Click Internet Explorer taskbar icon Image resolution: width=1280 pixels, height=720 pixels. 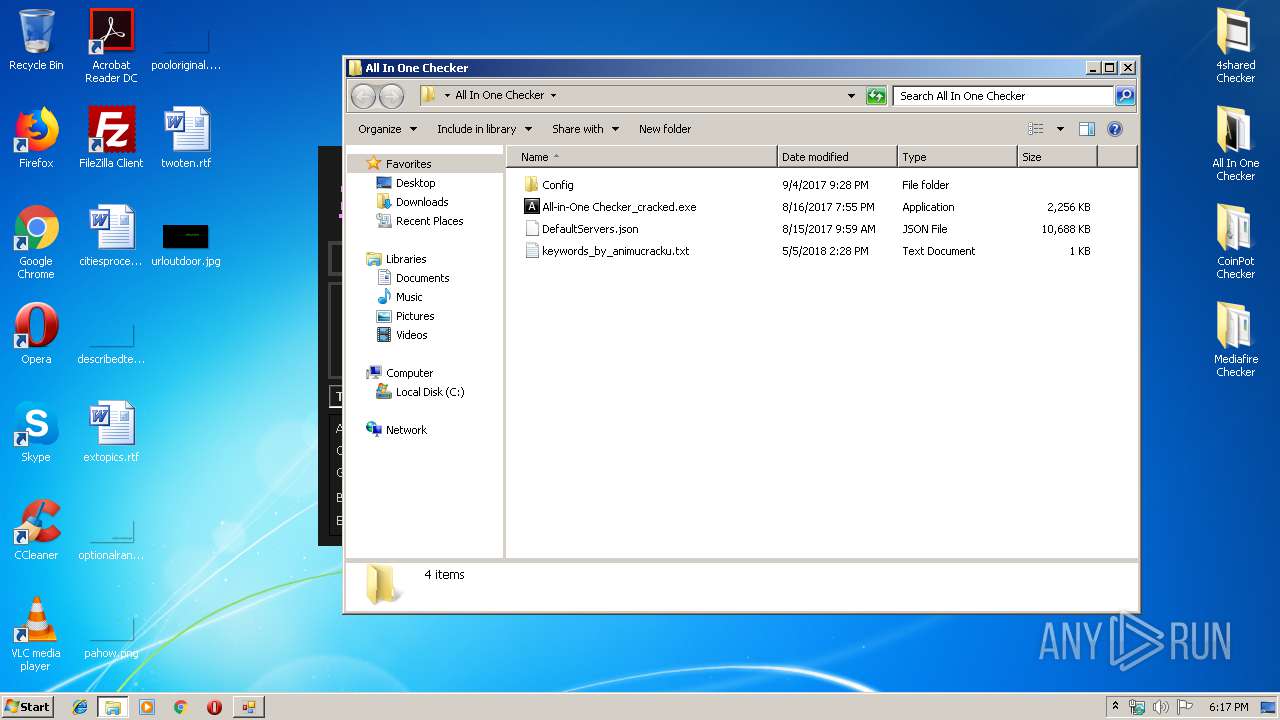80,707
